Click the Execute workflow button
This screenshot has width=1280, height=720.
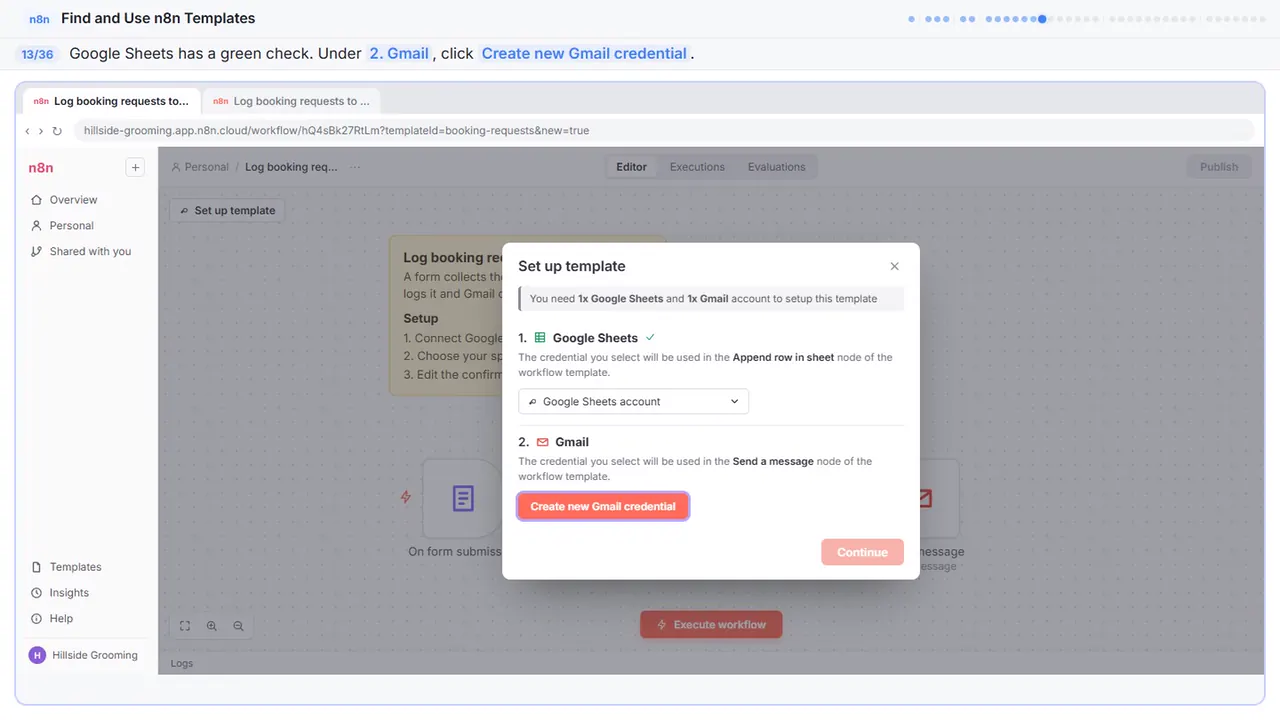tap(711, 625)
